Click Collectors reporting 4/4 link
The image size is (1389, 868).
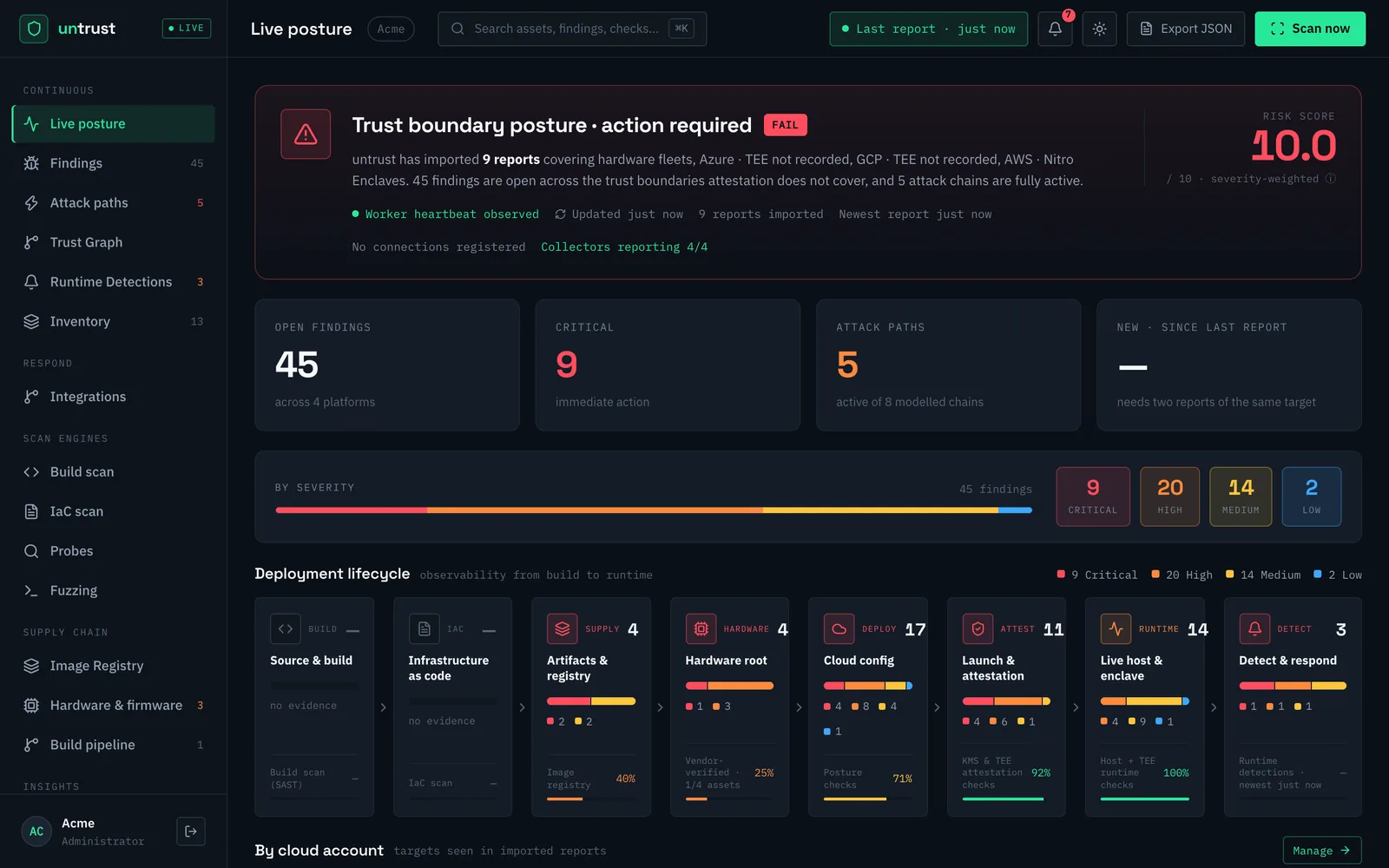(624, 247)
